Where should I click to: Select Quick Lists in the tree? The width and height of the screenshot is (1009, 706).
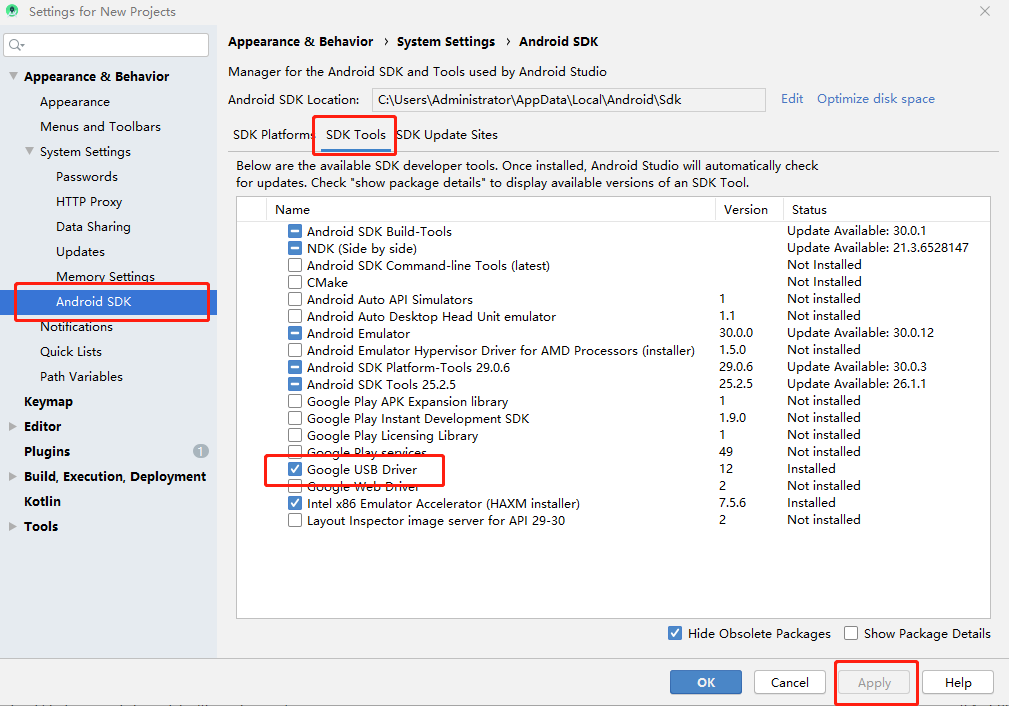[x=71, y=351]
